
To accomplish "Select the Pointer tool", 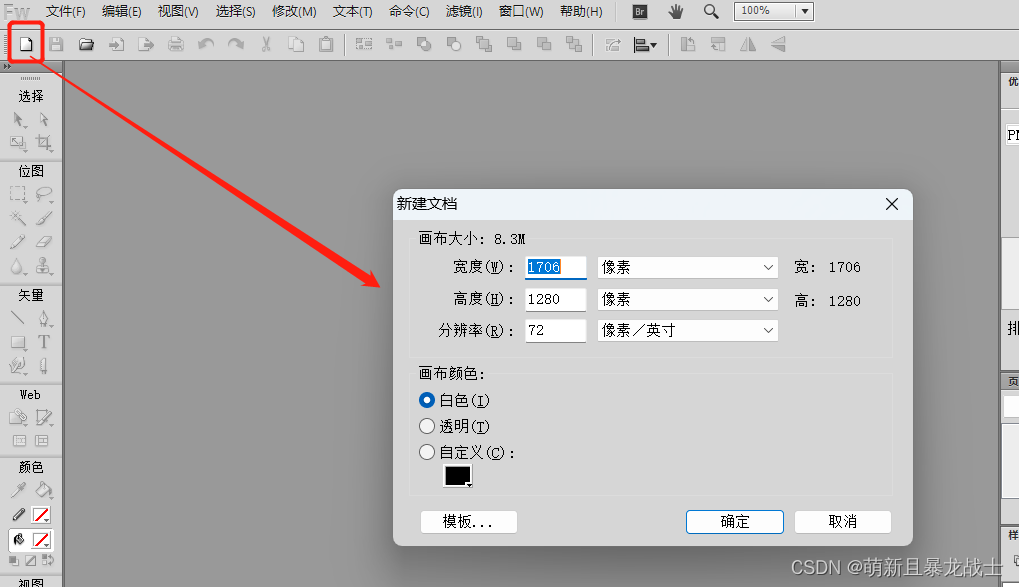I will tap(18, 120).
